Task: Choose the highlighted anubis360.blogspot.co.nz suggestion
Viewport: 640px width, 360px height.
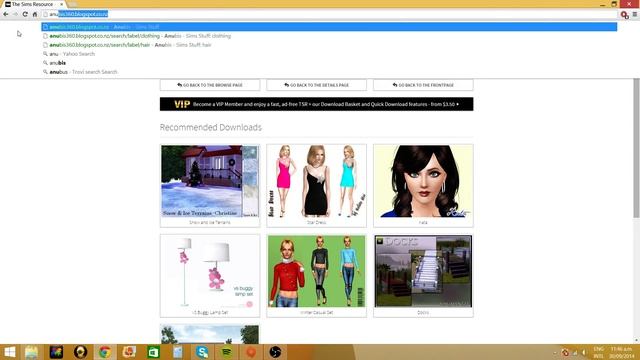Action: coord(329,27)
